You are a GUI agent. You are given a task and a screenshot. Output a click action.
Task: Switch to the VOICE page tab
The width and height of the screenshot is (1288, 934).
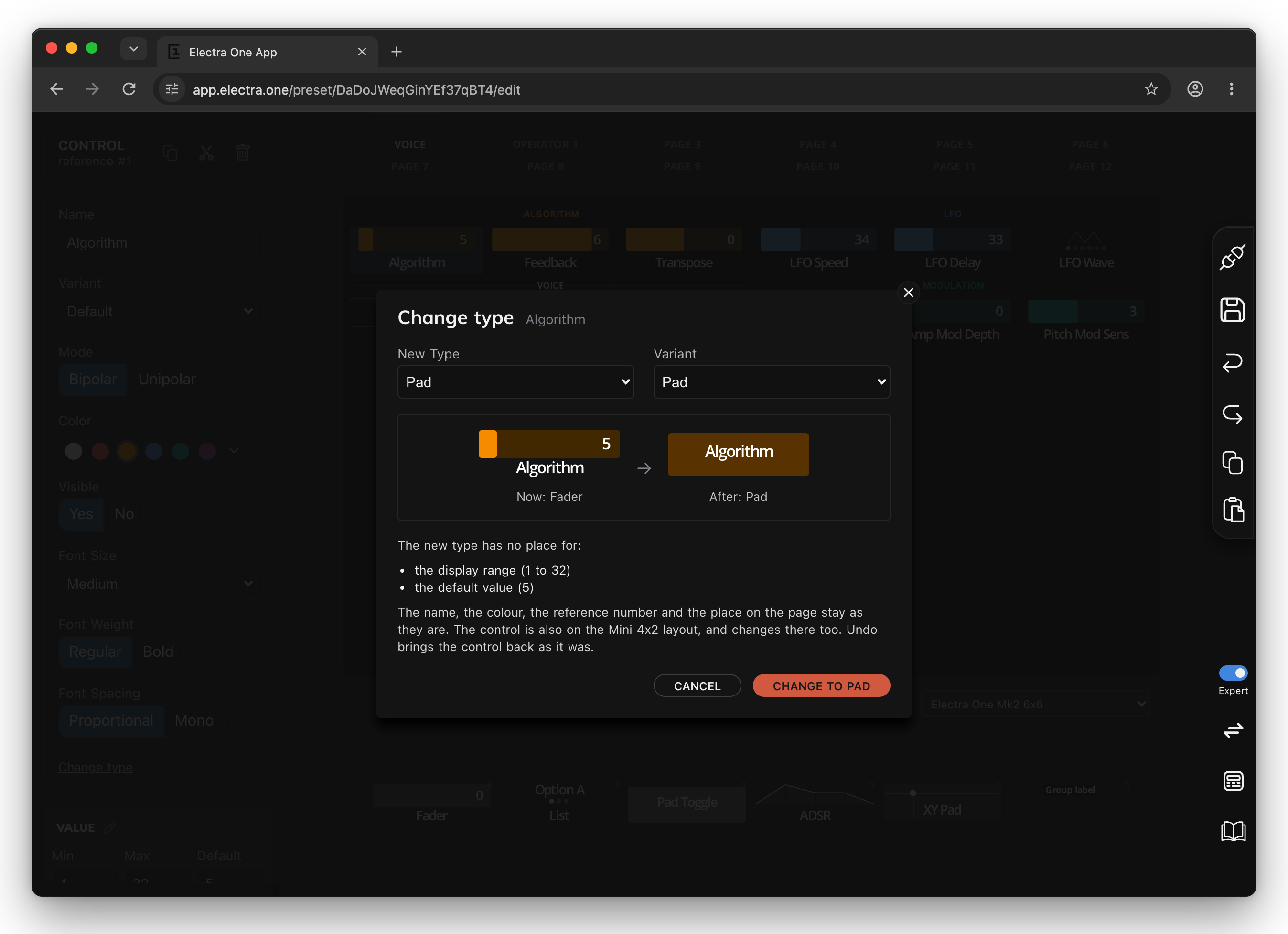coord(409,144)
